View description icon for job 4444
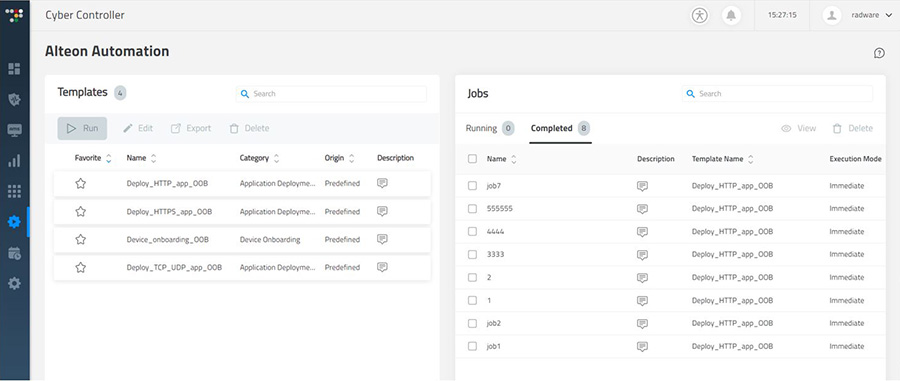This screenshot has width=900, height=381. pos(642,232)
